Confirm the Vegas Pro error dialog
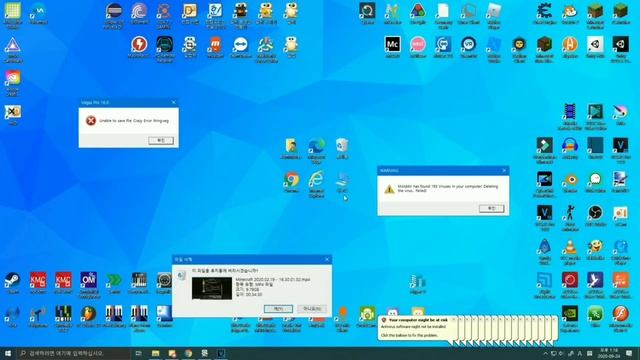This screenshot has width=640, height=360. pos(161,140)
